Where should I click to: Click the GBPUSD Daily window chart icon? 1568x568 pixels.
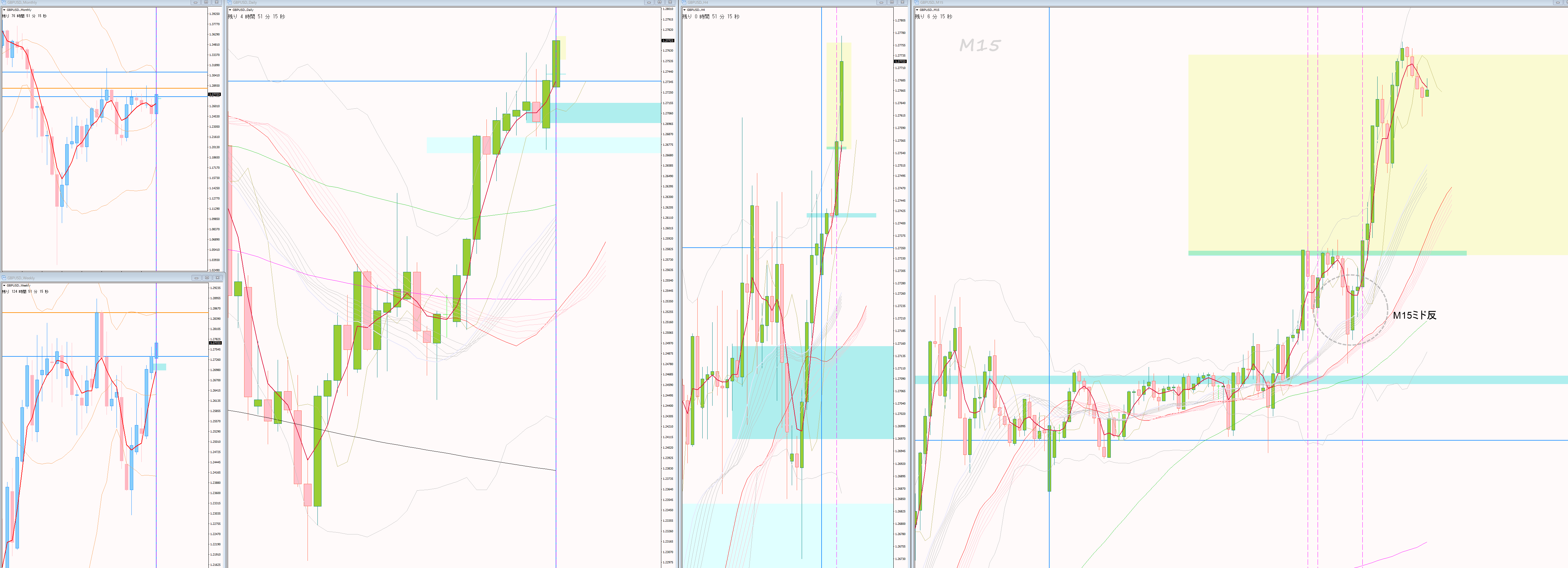[230, 2]
